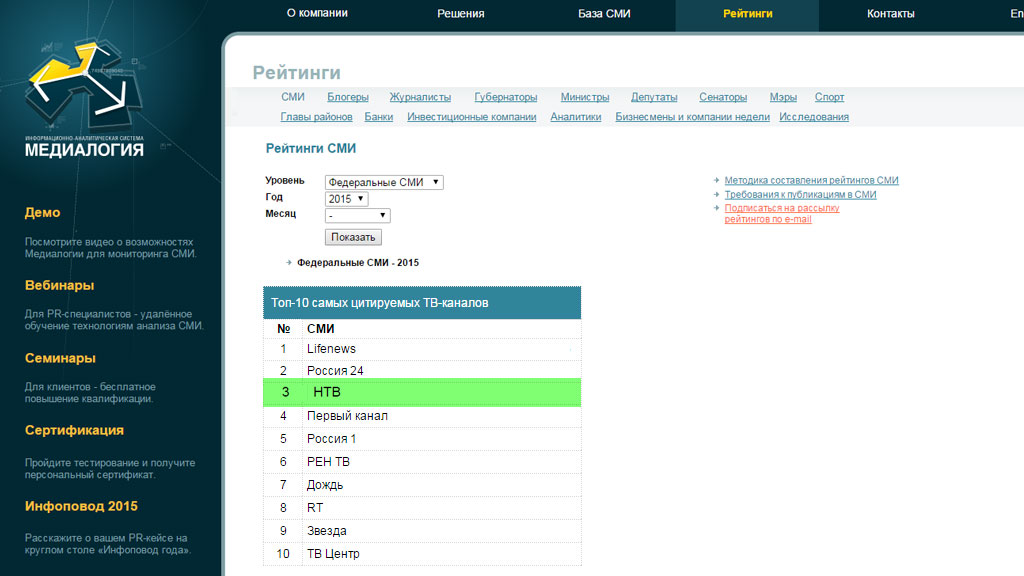Open the Исследования link
Viewport: 1024px width, 576px height.
814,117
